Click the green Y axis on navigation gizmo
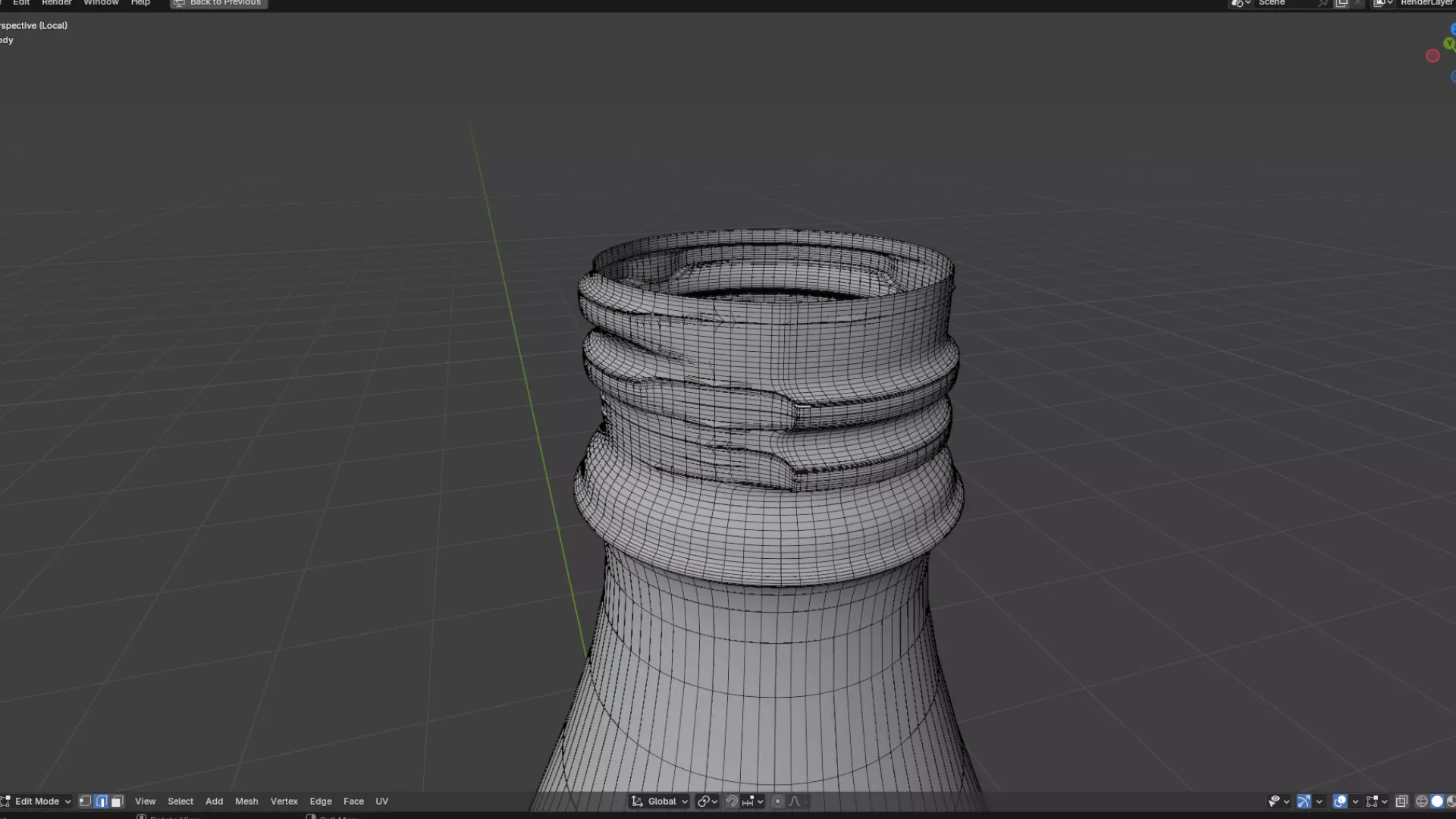This screenshot has height=819, width=1456. tap(1449, 44)
